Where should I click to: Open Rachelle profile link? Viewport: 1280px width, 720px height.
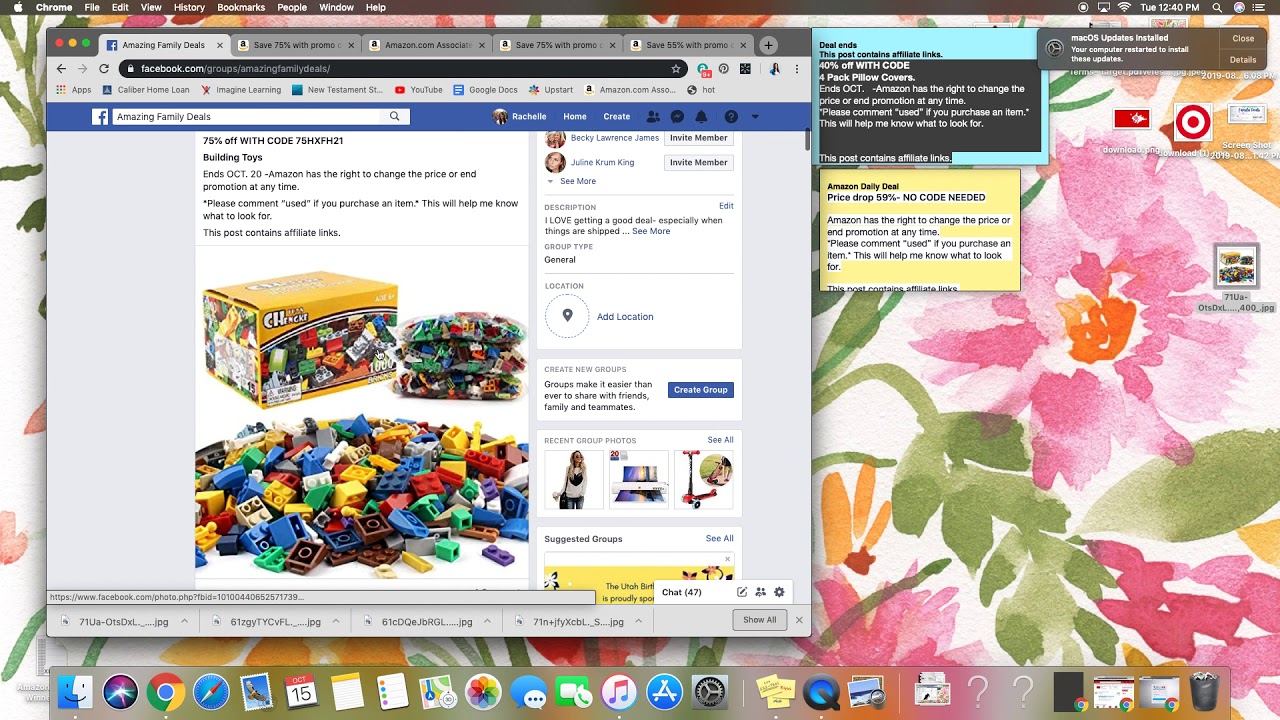click(x=520, y=117)
